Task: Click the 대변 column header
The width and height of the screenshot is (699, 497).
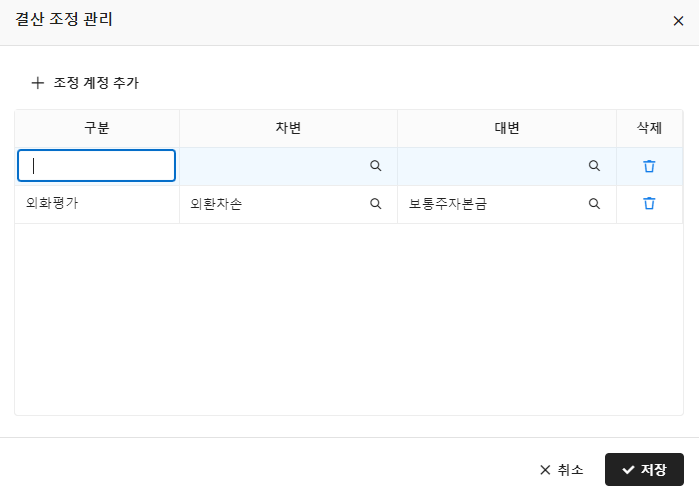Action: pos(506,128)
